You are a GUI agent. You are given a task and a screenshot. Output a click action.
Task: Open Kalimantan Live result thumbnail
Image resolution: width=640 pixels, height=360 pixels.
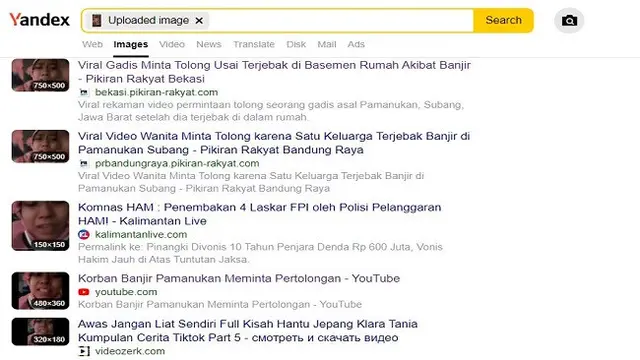pyautogui.click(x=40, y=226)
